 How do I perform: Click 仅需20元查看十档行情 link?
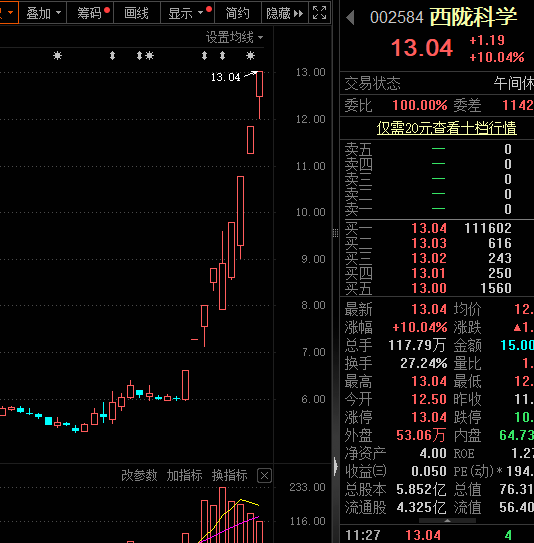(x=446, y=128)
